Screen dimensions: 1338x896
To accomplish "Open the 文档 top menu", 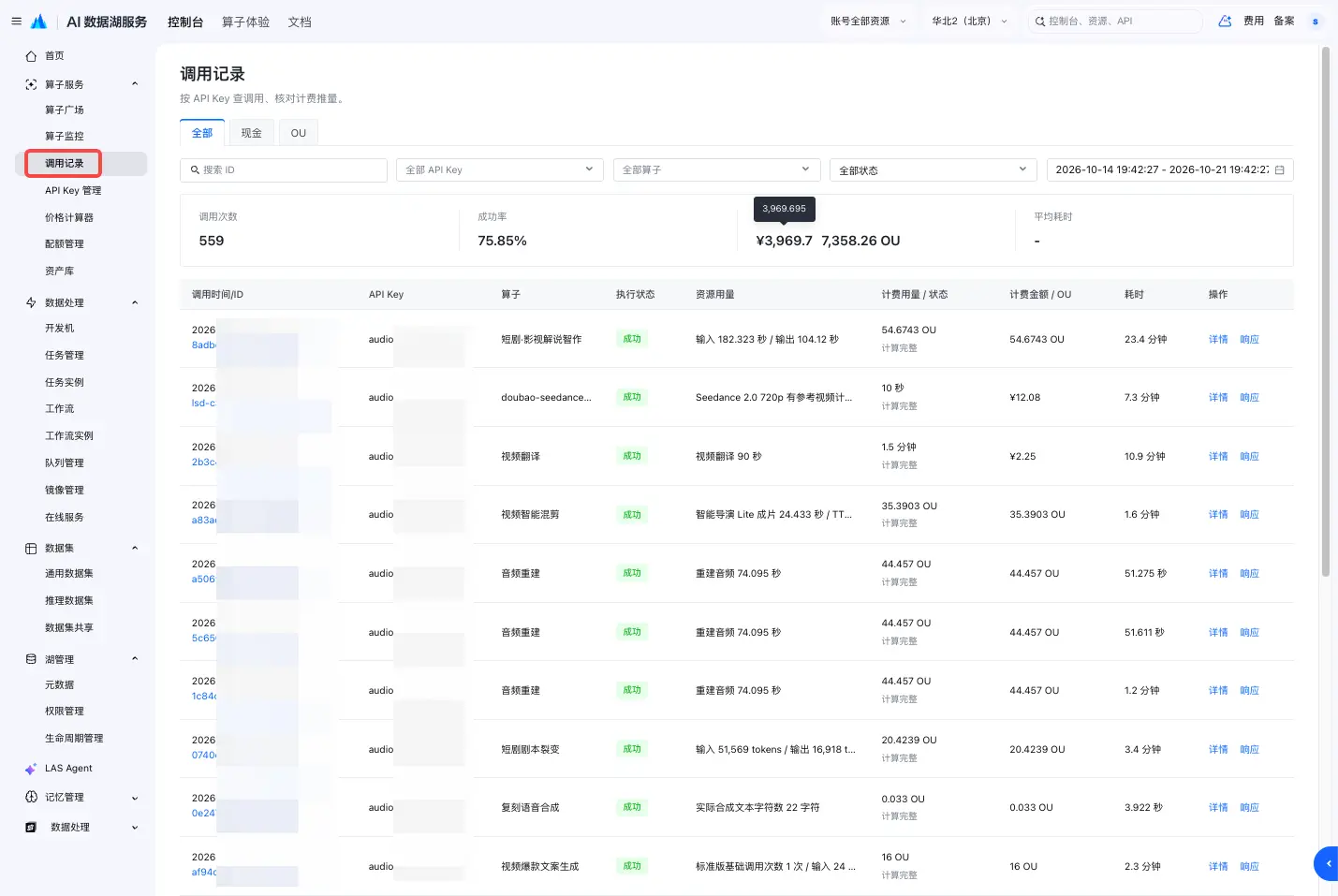I will coord(300,22).
